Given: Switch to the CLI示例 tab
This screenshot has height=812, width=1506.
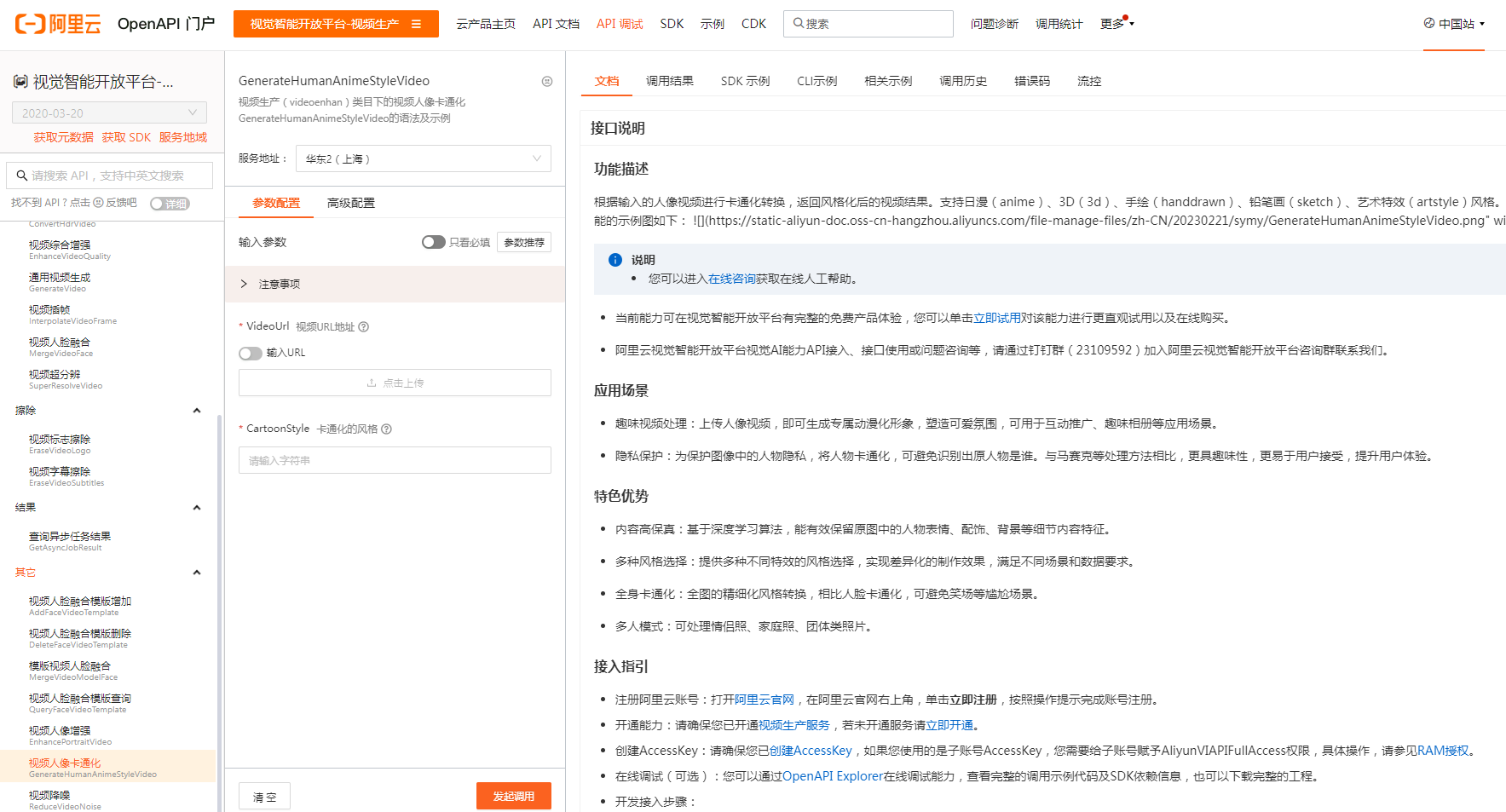Looking at the screenshot, I should point(816,81).
